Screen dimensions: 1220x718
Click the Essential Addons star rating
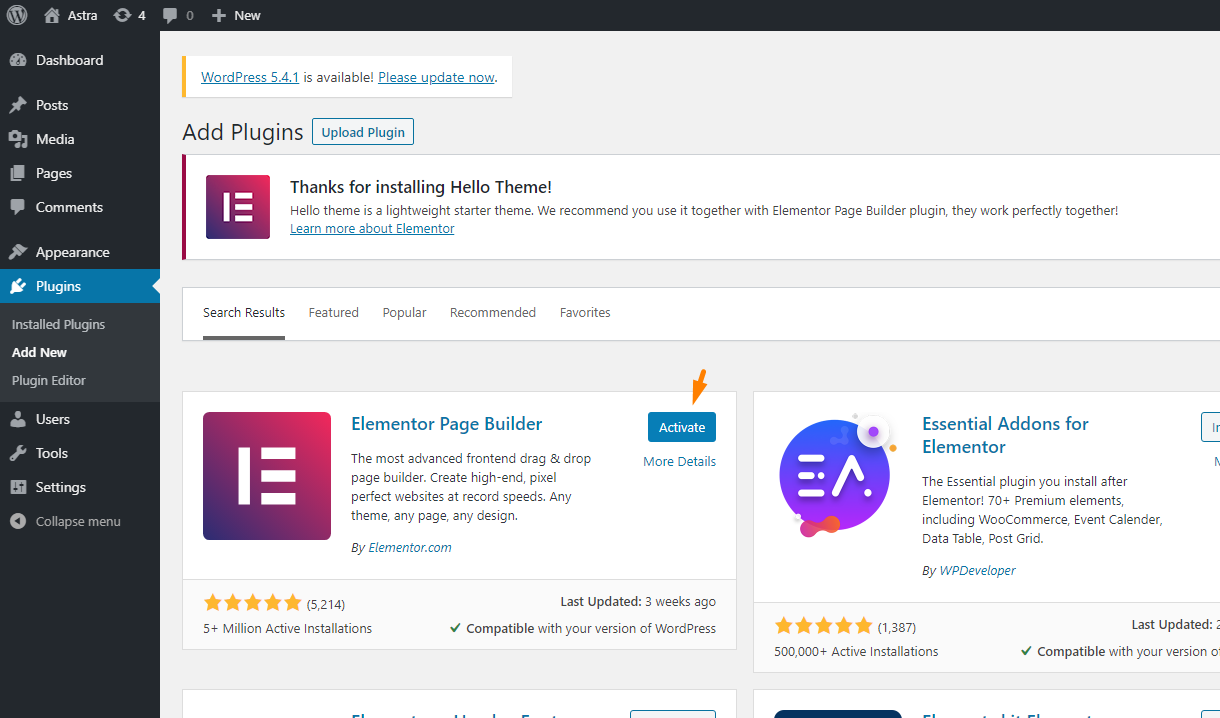pyautogui.click(x=824, y=626)
